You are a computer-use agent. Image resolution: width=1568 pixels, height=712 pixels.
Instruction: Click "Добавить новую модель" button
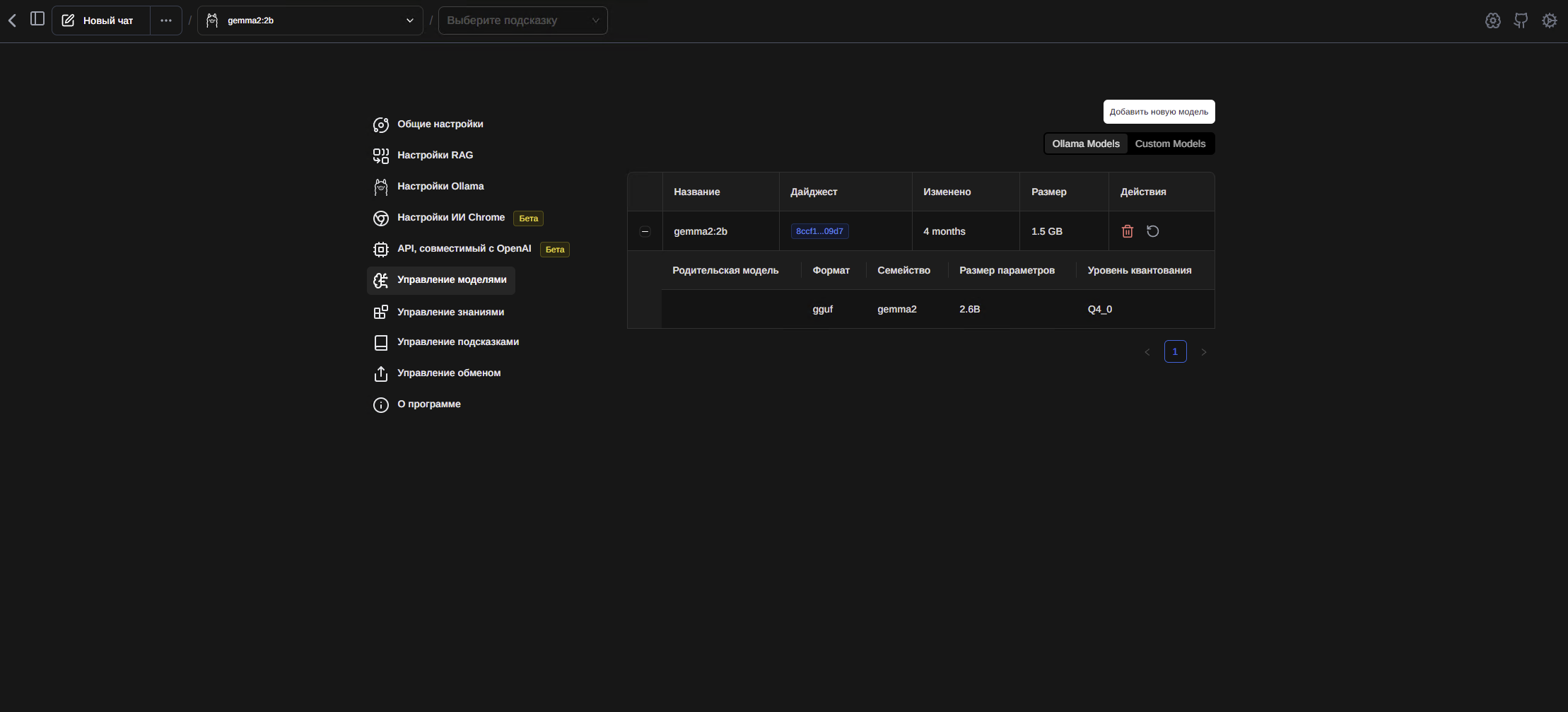1159,112
